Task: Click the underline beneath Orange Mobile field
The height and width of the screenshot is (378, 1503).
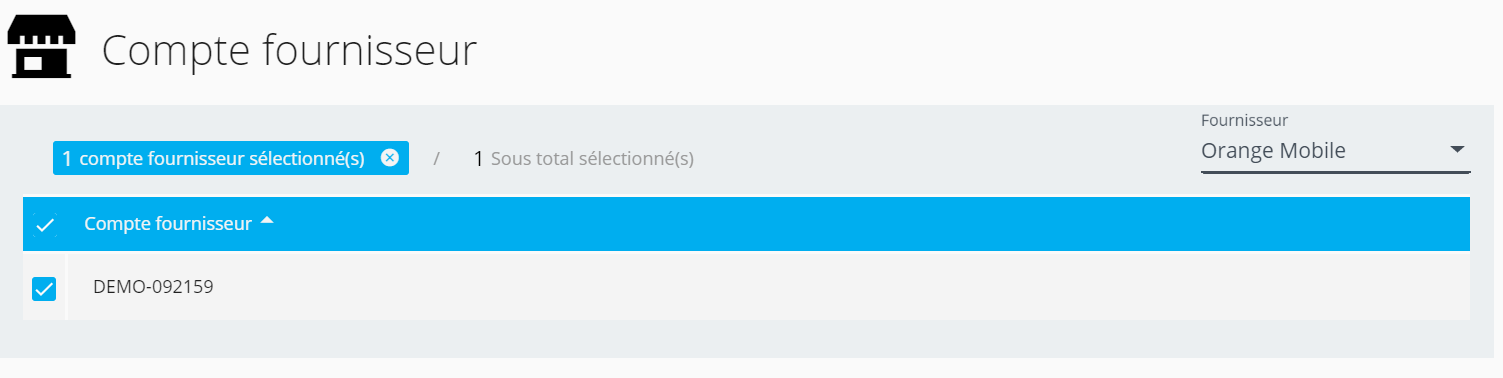Action: point(1335,173)
